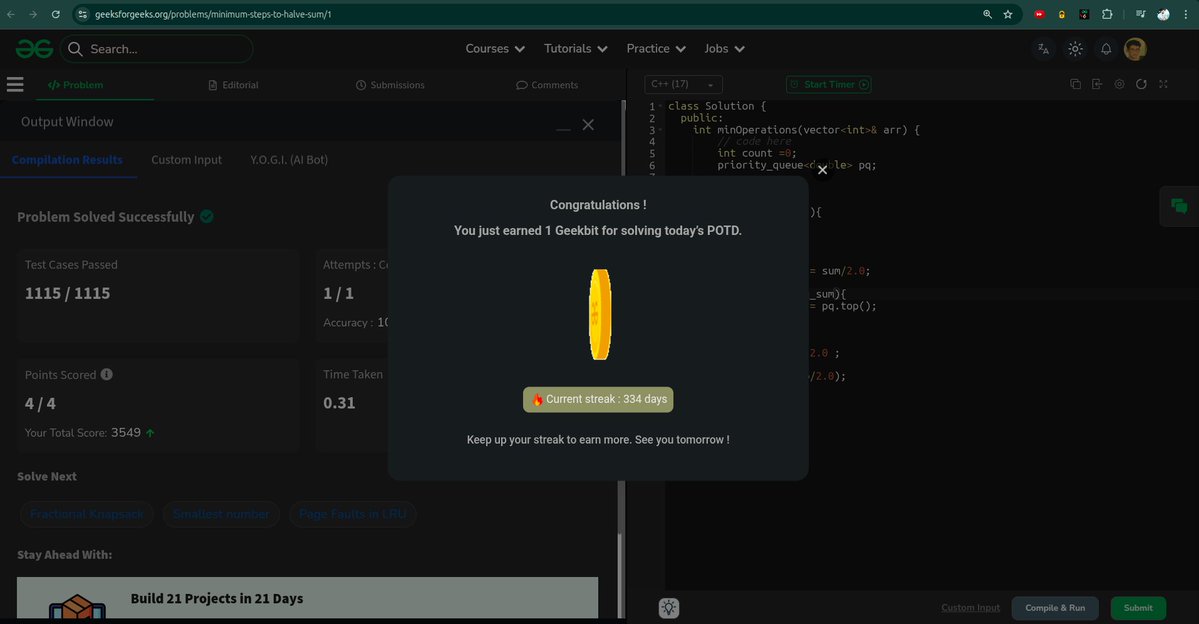Focus the Search input field
Screen dimensions: 1199x624
point(157,49)
